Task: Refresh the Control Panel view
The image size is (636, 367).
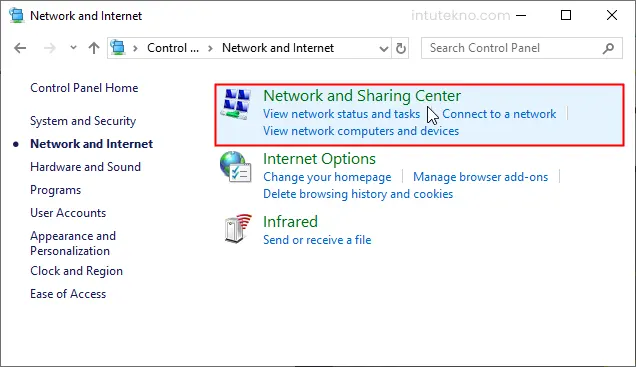Action: click(x=400, y=48)
